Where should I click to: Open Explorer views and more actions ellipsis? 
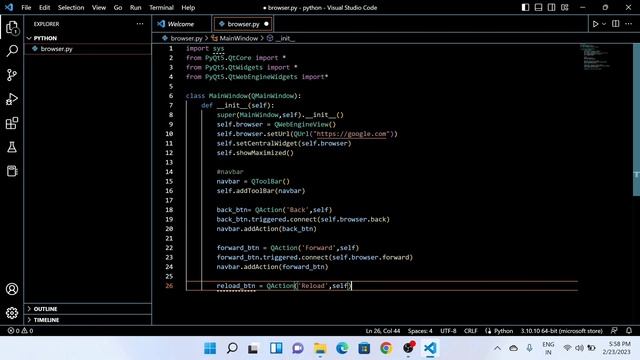tap(140, 24)
